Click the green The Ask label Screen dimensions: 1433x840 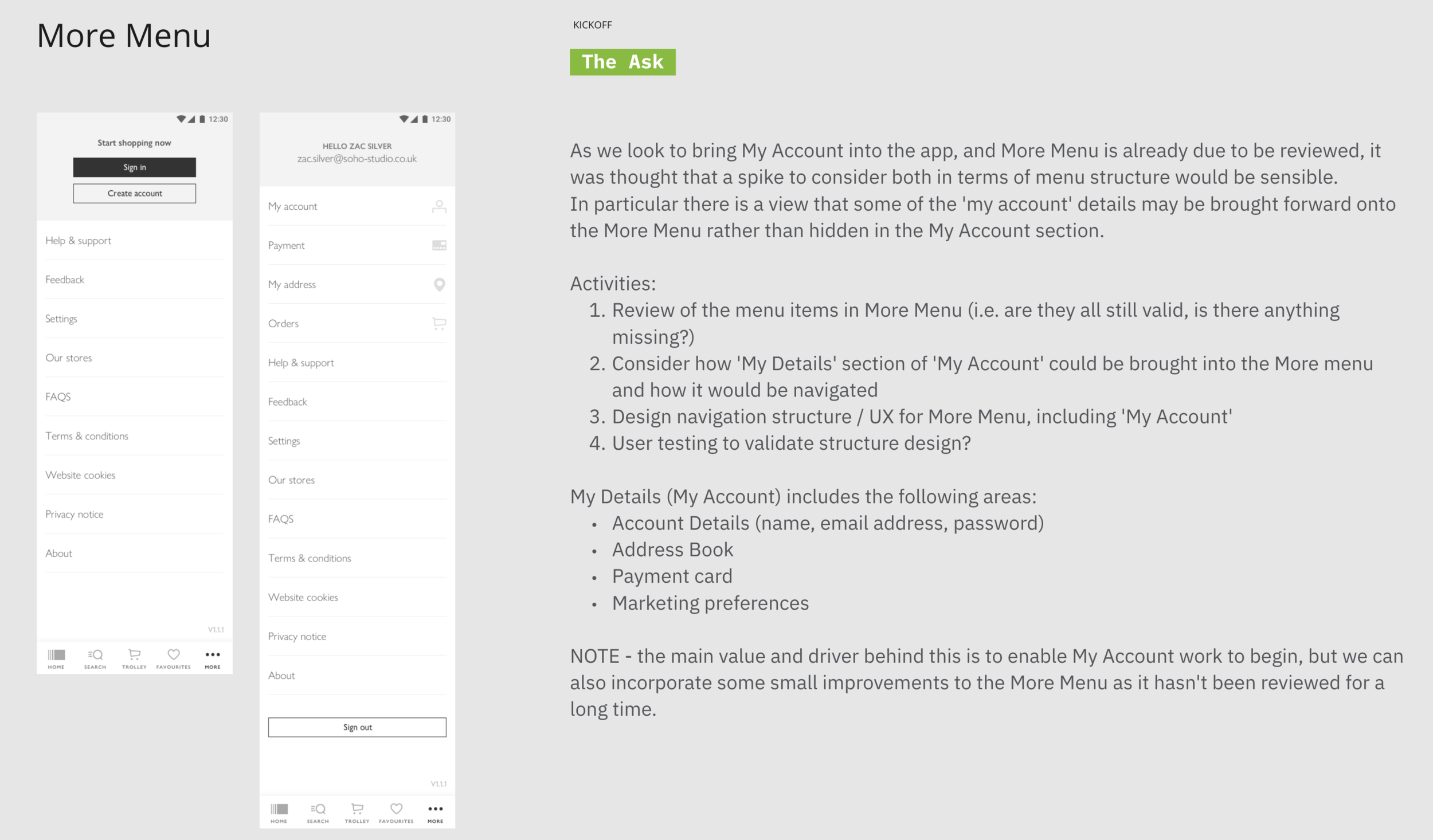pyautogui.click(x=622, y=62)
